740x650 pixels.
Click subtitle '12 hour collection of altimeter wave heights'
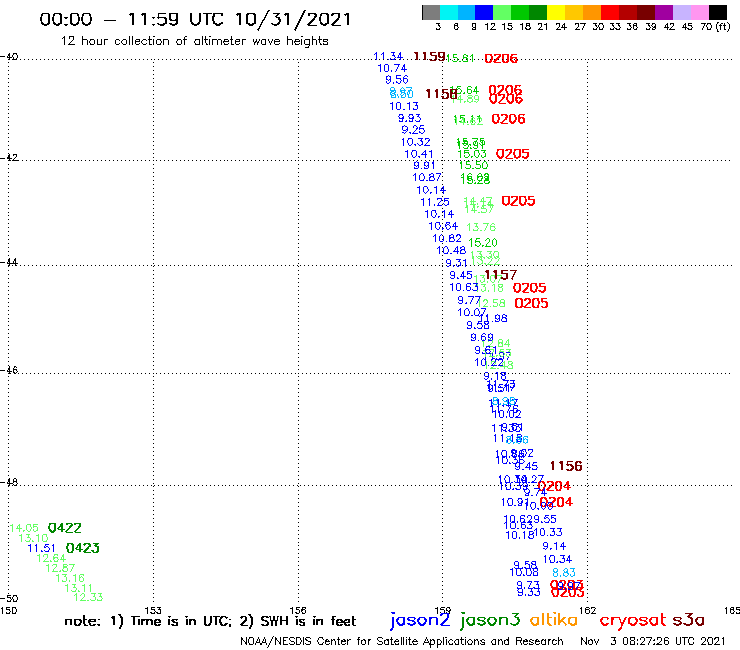[194, 41]
